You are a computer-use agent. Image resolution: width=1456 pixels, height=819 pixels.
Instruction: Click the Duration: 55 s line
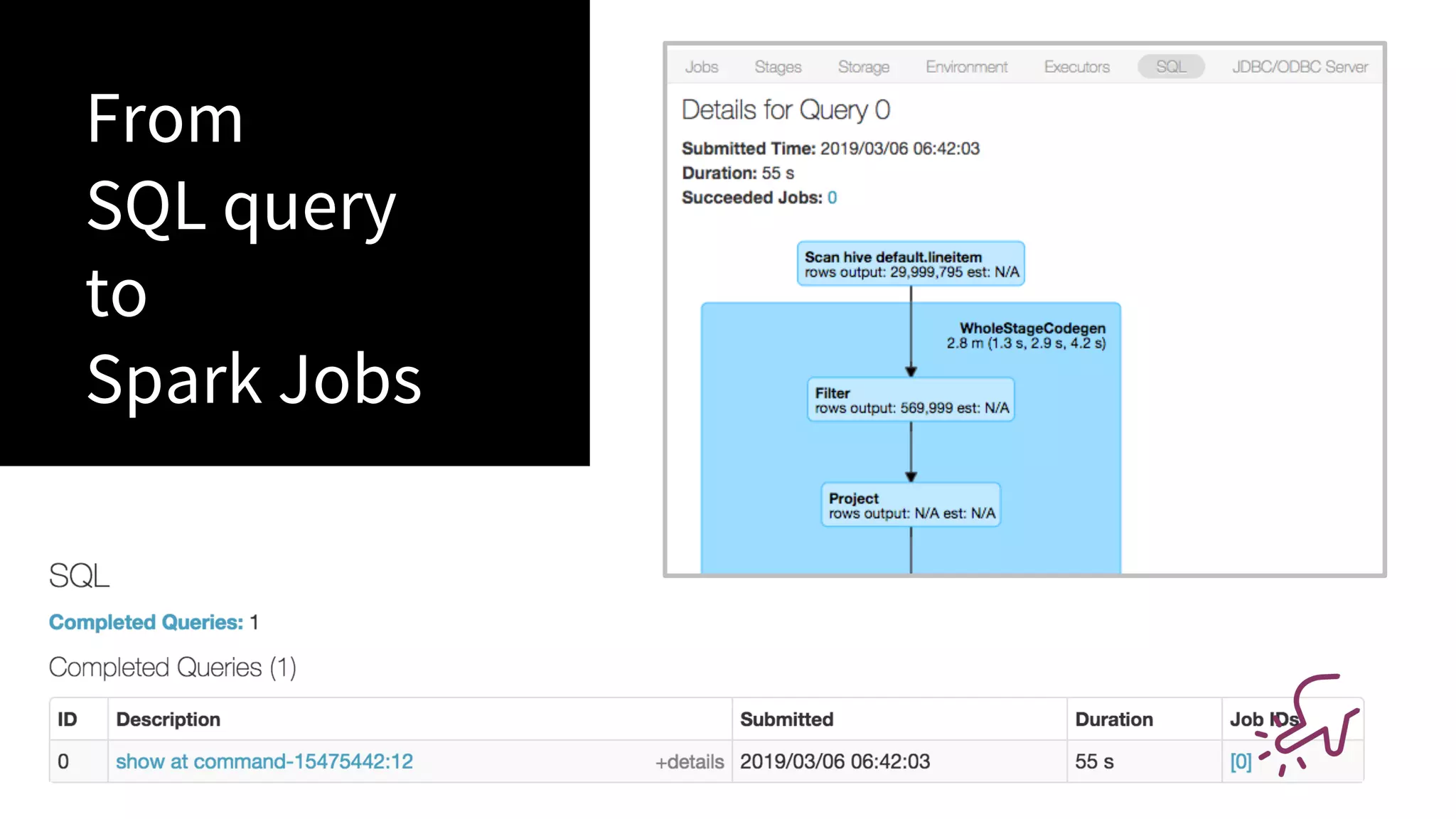(738, 173)
